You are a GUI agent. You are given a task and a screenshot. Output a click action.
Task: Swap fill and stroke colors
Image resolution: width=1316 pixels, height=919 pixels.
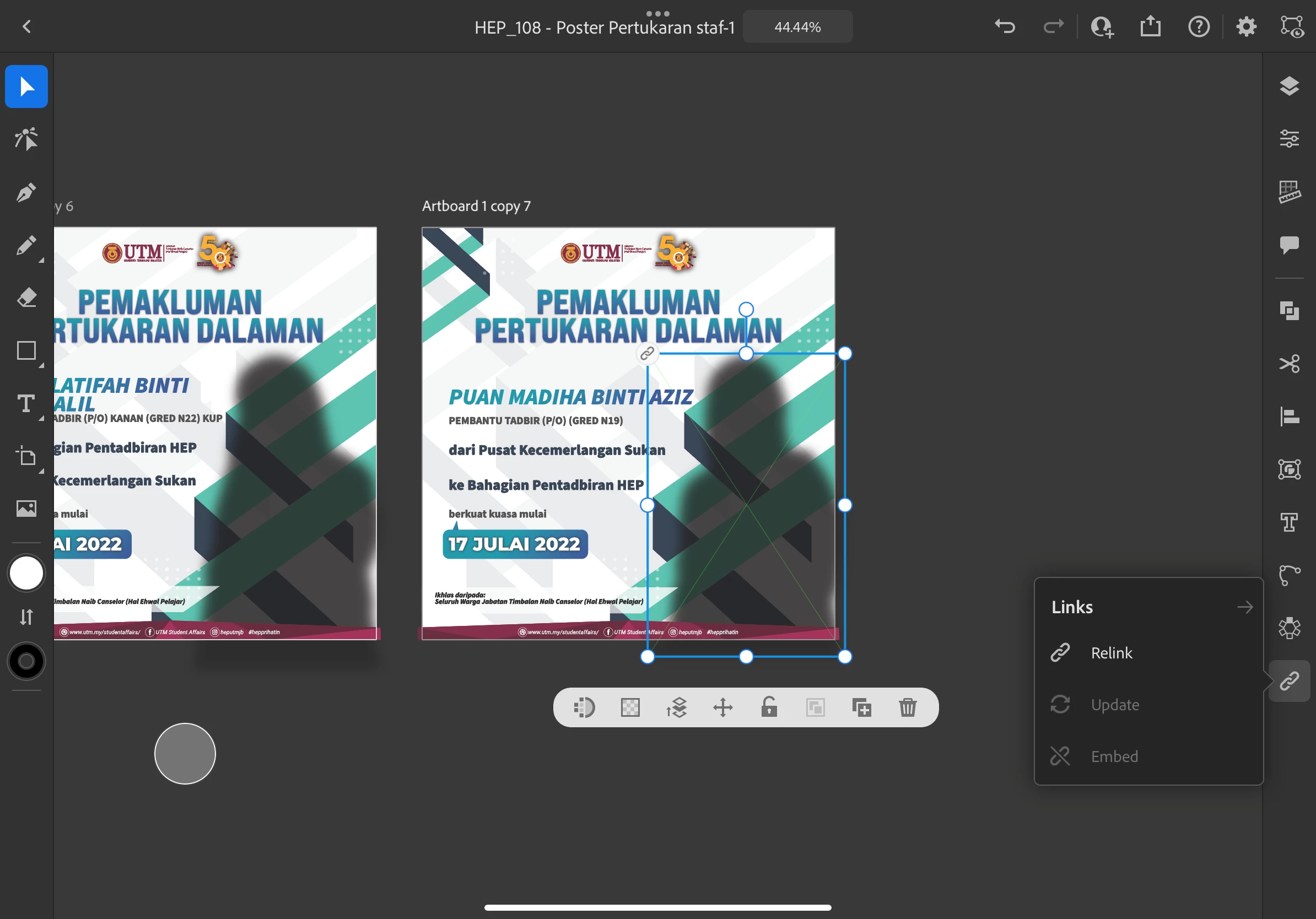pyautogui.click(x=26, y=617)
